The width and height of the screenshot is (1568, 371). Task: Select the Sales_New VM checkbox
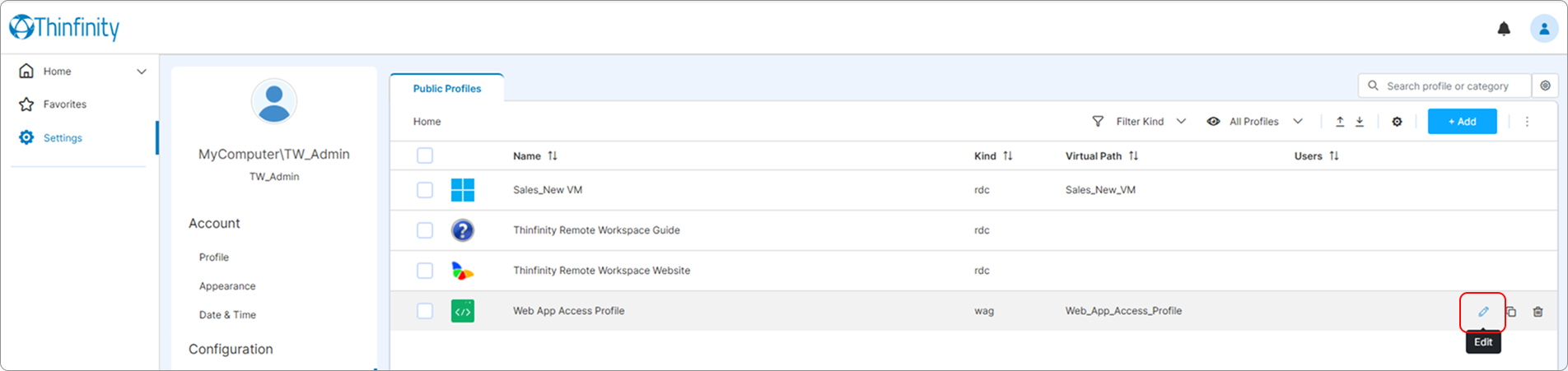coord(425,190)
